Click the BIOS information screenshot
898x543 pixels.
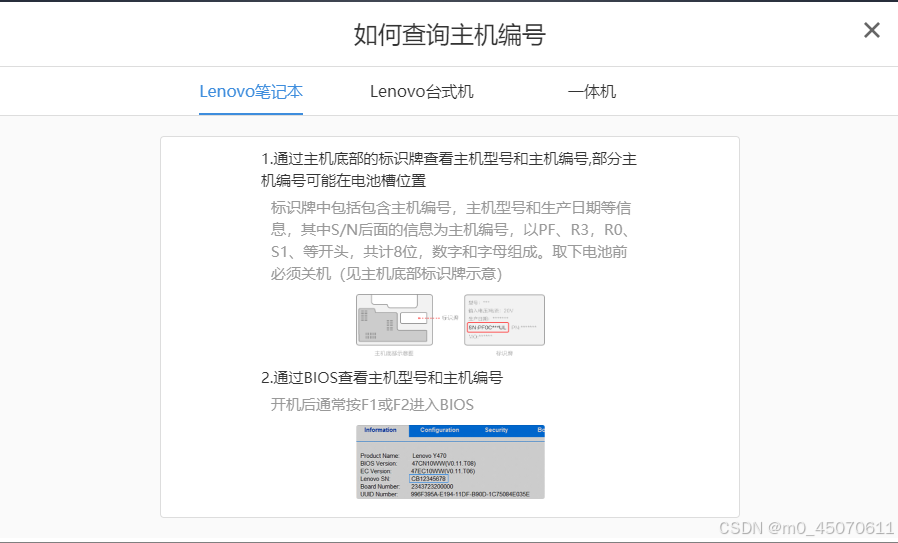pyautogui.click(x=450, y=462)
